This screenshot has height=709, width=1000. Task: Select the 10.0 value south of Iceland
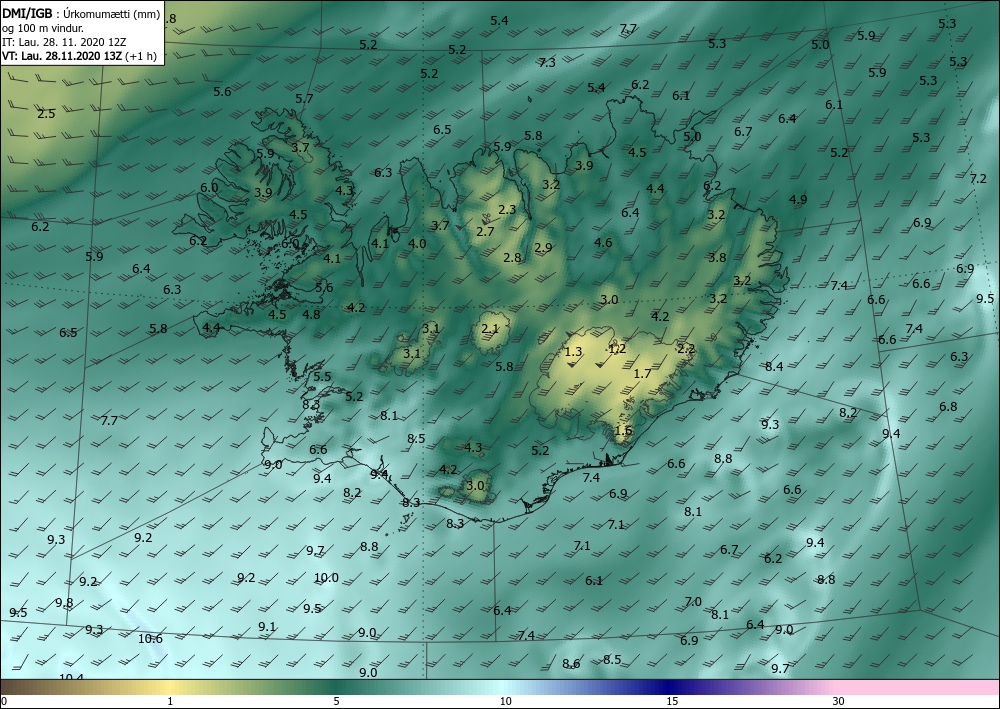pyautogui.click(x=326, y=578)
